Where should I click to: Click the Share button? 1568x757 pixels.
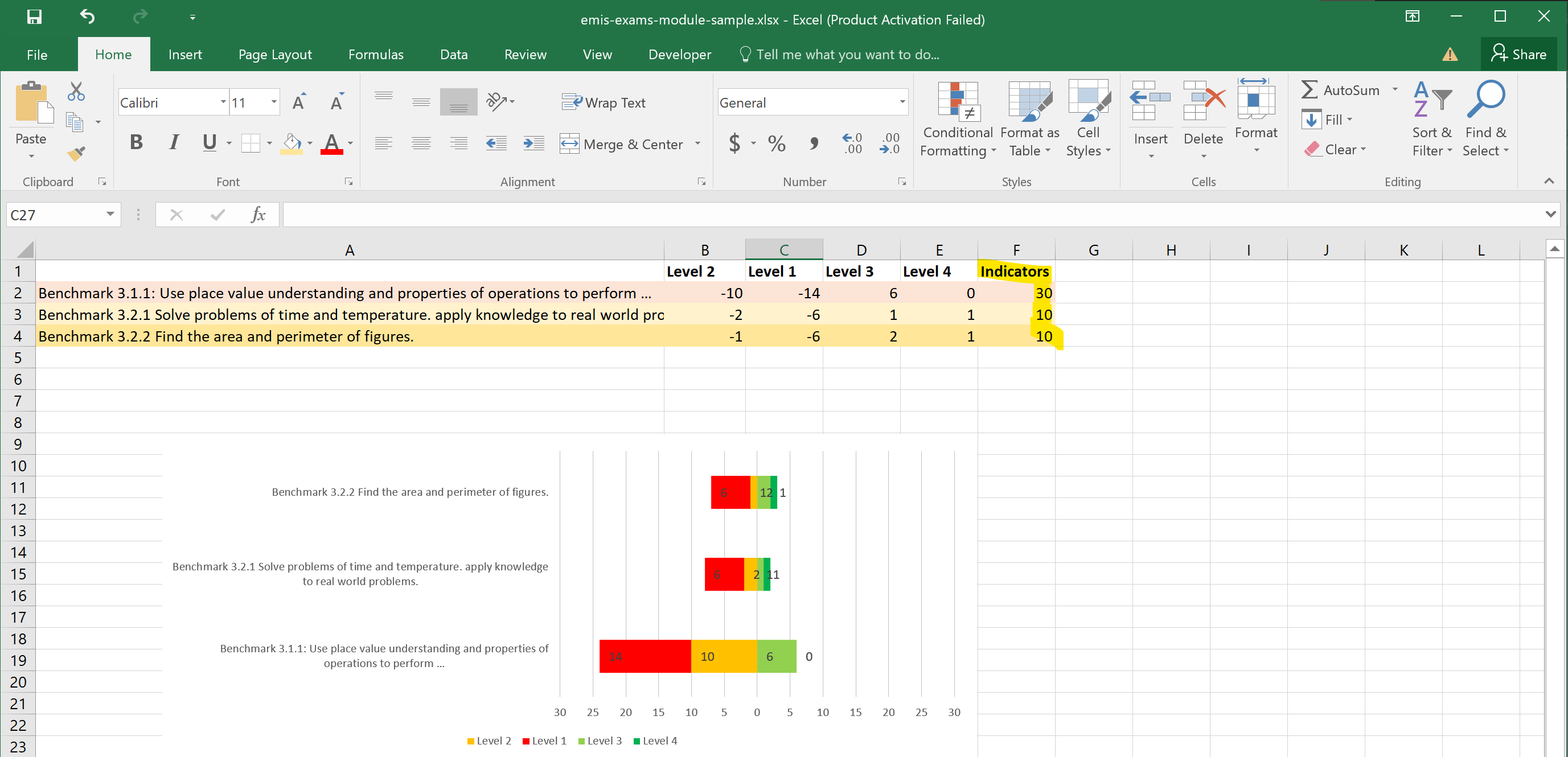pyautogui.click(x=1518, y=54)
